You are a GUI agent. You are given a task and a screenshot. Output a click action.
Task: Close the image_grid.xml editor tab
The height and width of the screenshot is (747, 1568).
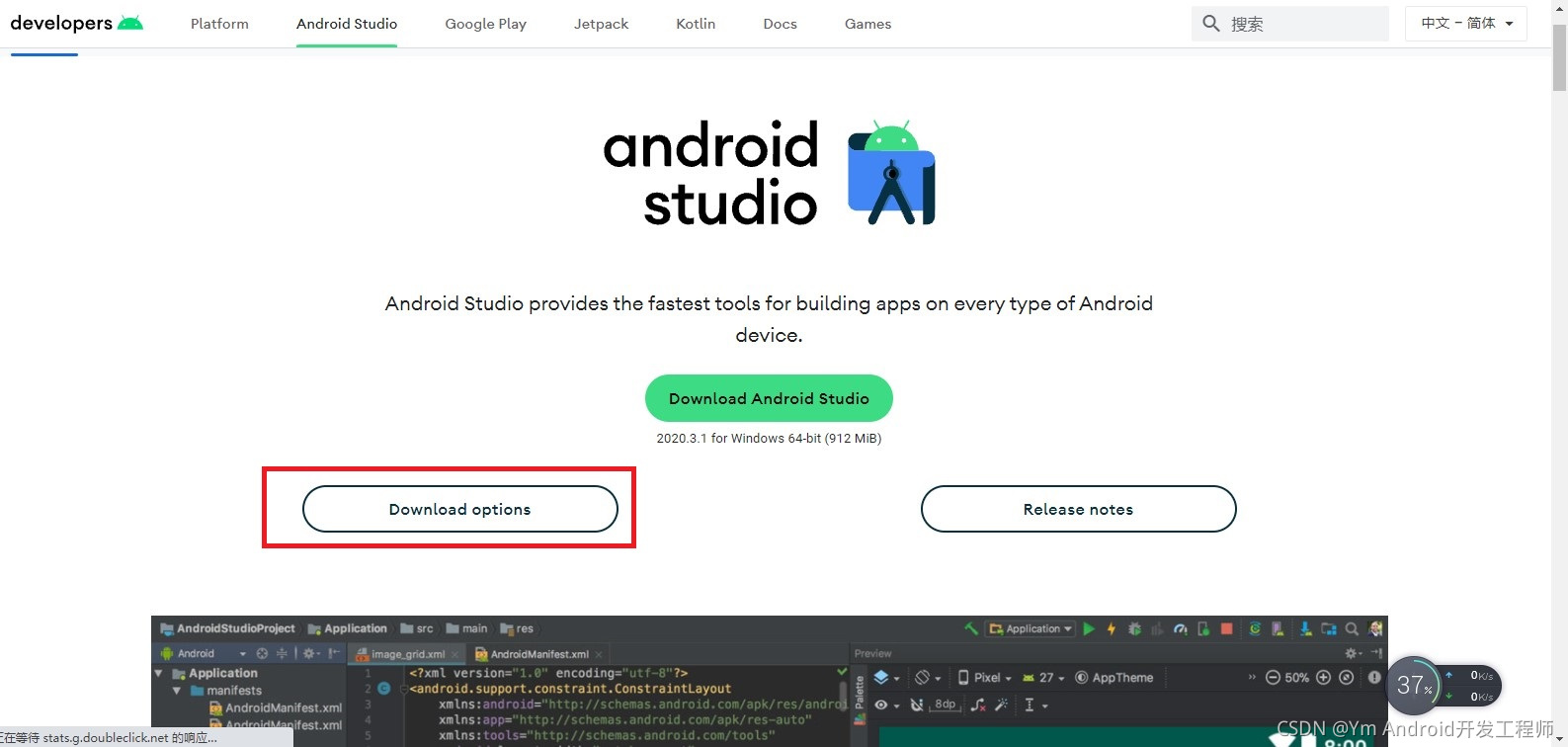click(x=455, y=654)
